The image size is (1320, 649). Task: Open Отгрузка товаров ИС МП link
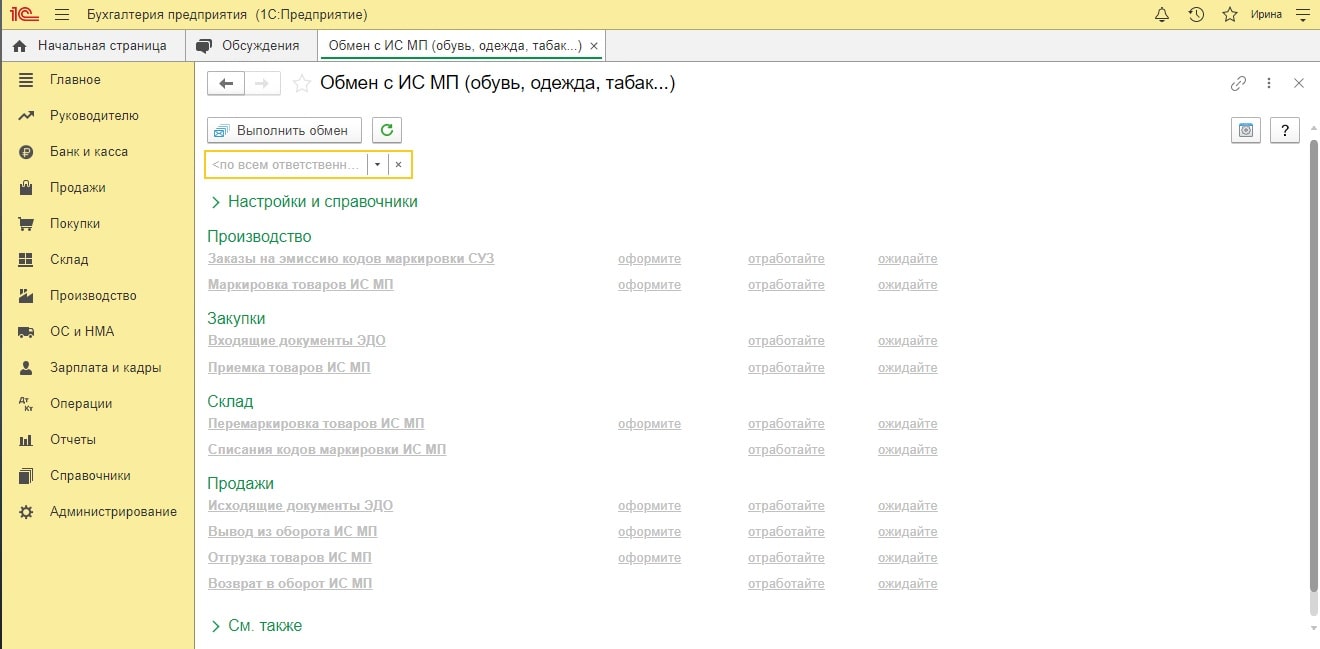pos(290,558)
